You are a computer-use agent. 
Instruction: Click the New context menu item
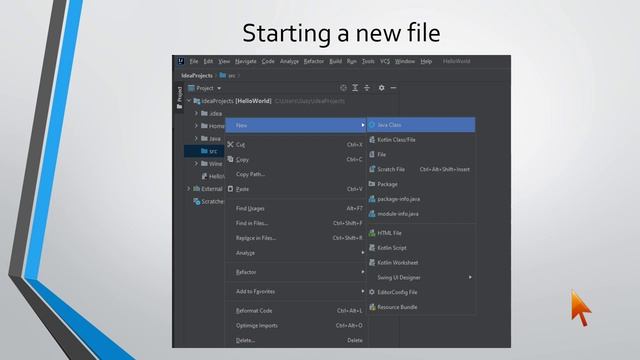(296, 125)
